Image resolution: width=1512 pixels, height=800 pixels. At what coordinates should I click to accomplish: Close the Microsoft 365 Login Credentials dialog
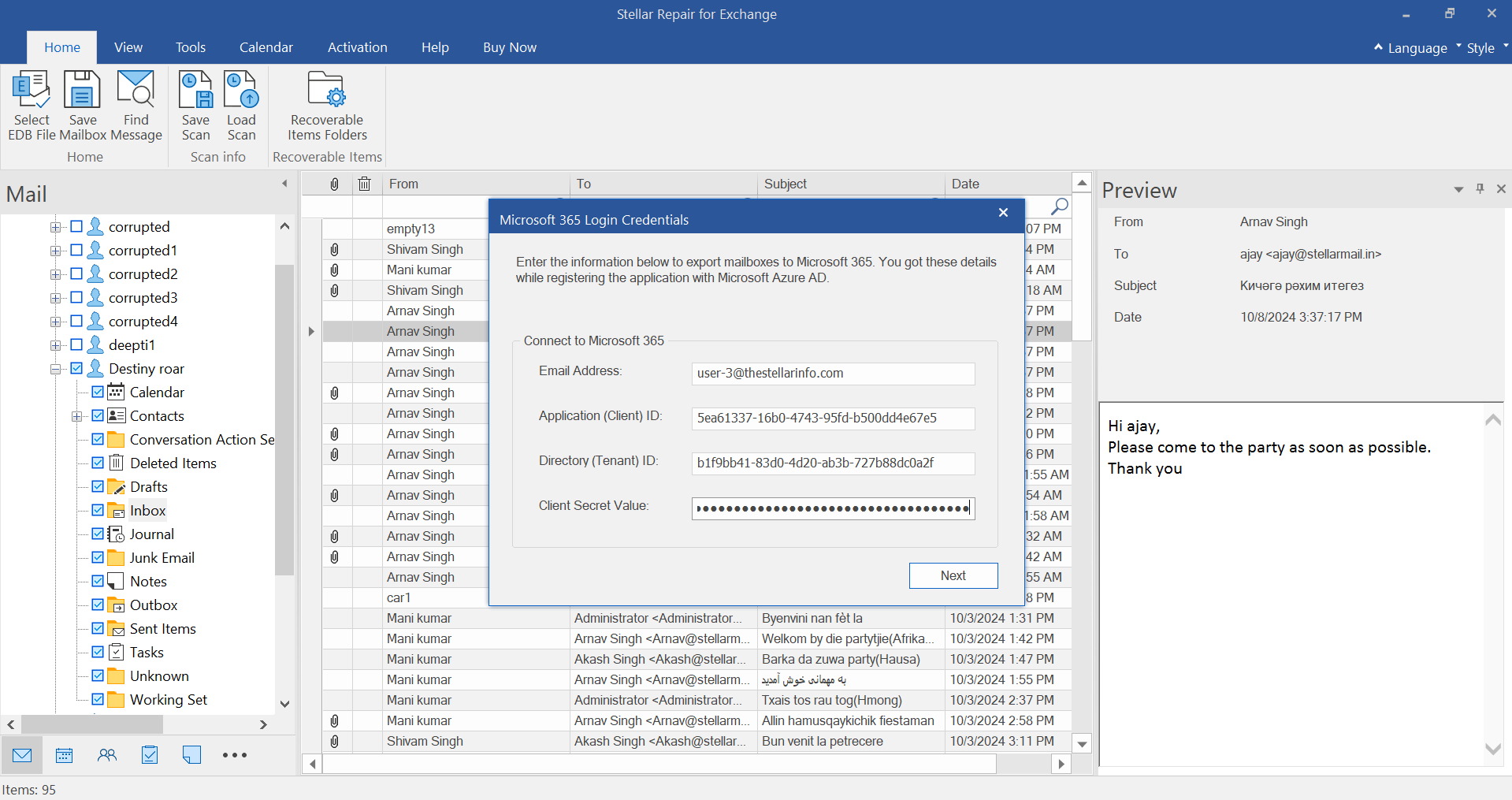click(x=1003, y=213)
